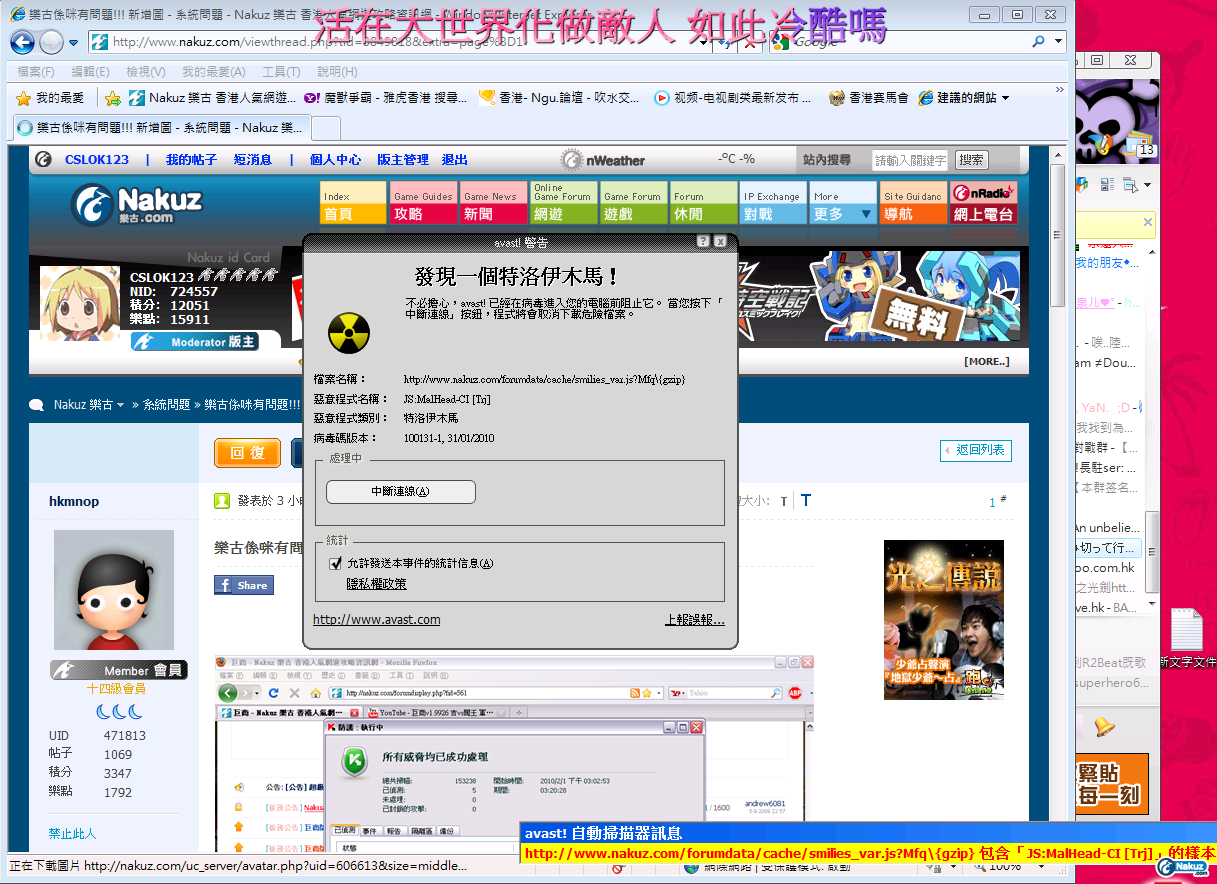Image resolution: width=1217 pixels, height=884 pixels.
Task: Open 我的帖子 in the site header
Action: pos(191,160)
